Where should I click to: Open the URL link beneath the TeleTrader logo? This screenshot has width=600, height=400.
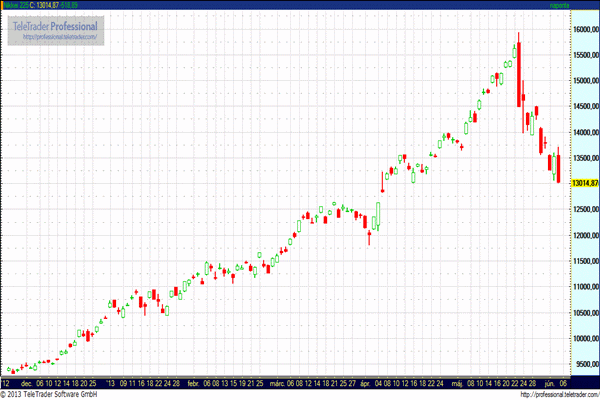[58, 38]
